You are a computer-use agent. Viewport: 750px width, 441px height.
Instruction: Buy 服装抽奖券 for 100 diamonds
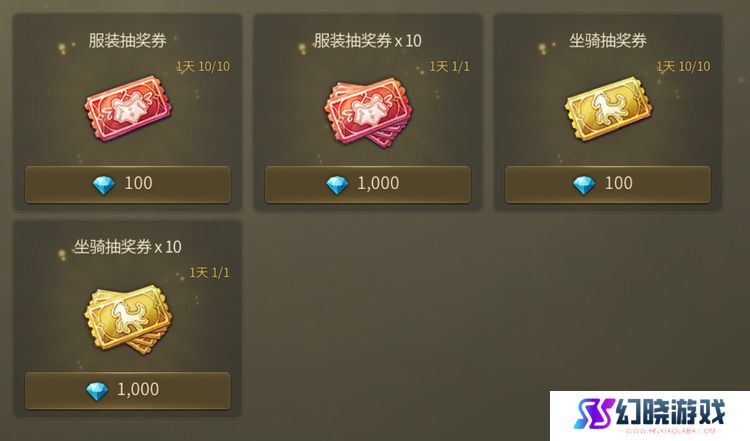(x=128, y=185)
